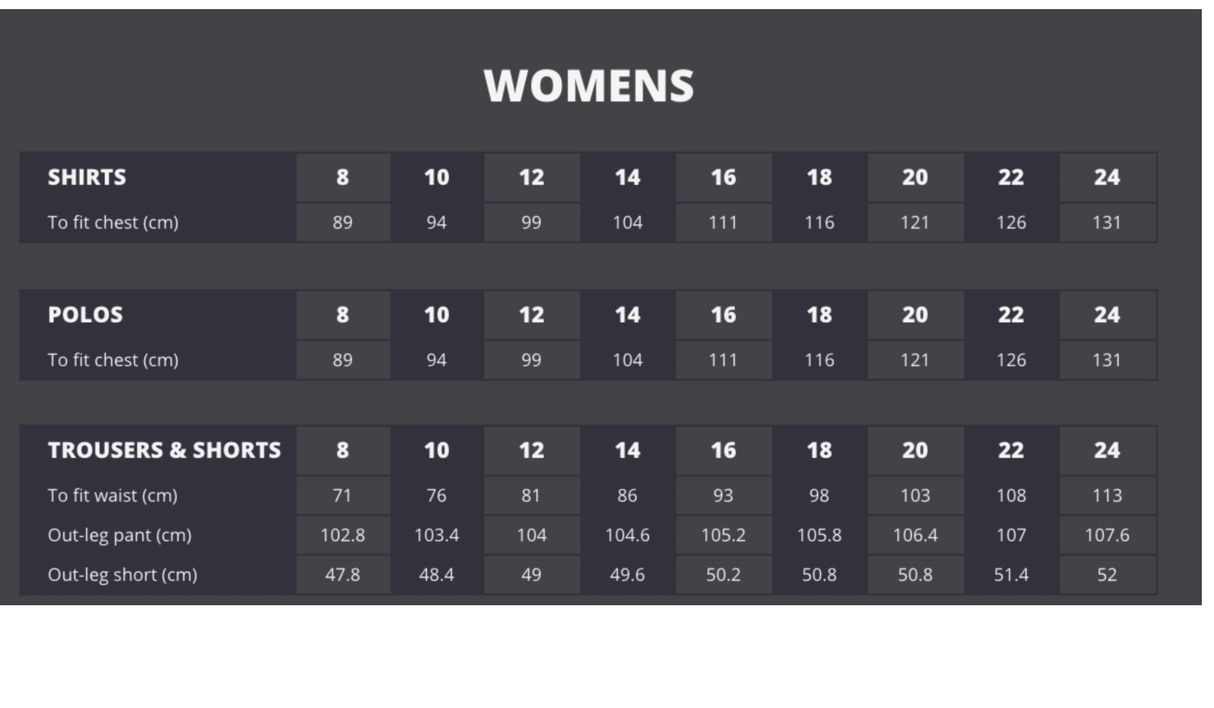The image size is (1214, 708).
Task: Select chest value 111 in SHIRTS table
Action: click(x=723, y=222)
